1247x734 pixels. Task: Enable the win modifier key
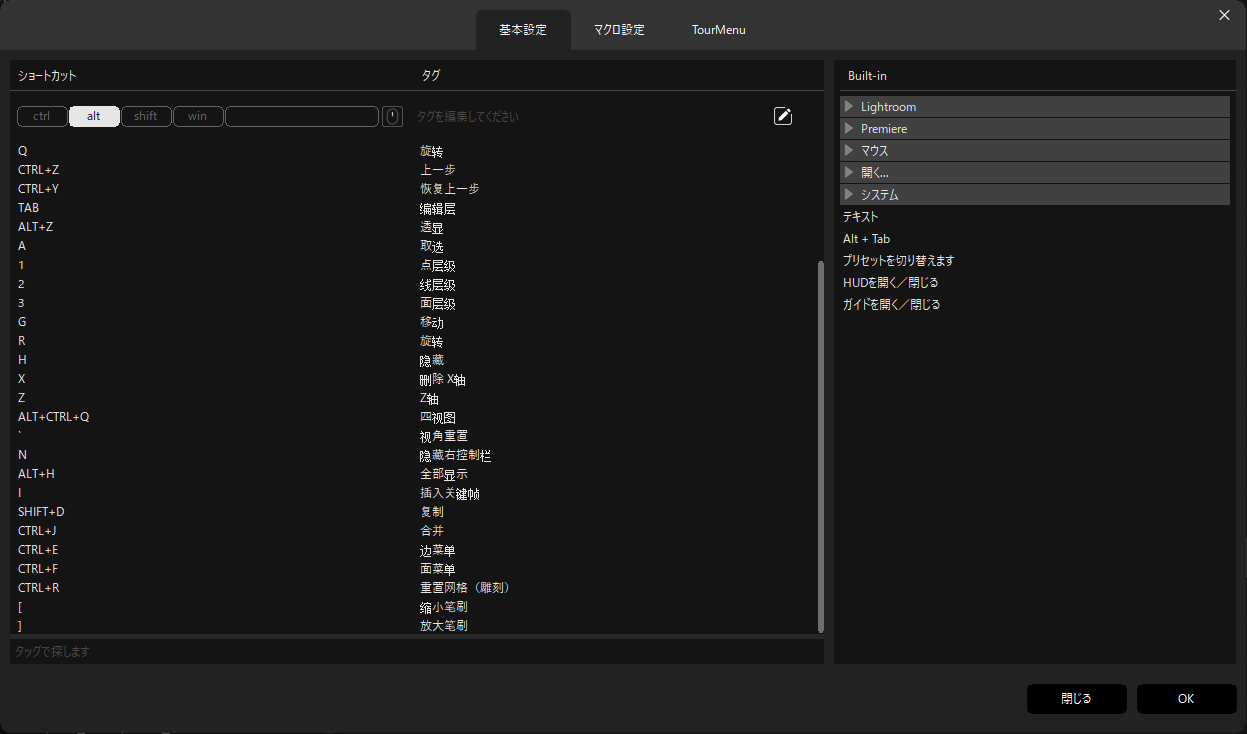(198, 117)
